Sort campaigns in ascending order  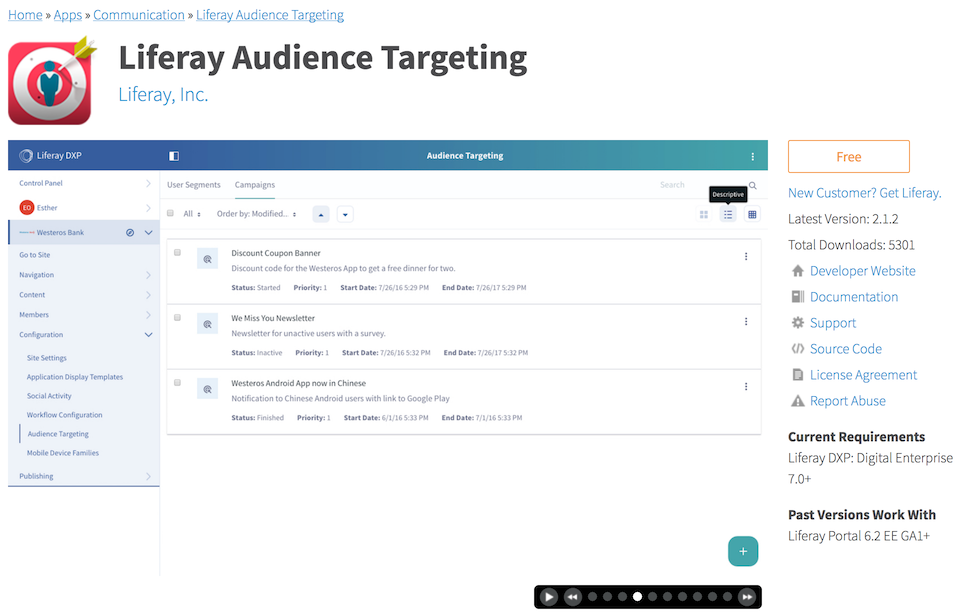(x=321, y=214)
